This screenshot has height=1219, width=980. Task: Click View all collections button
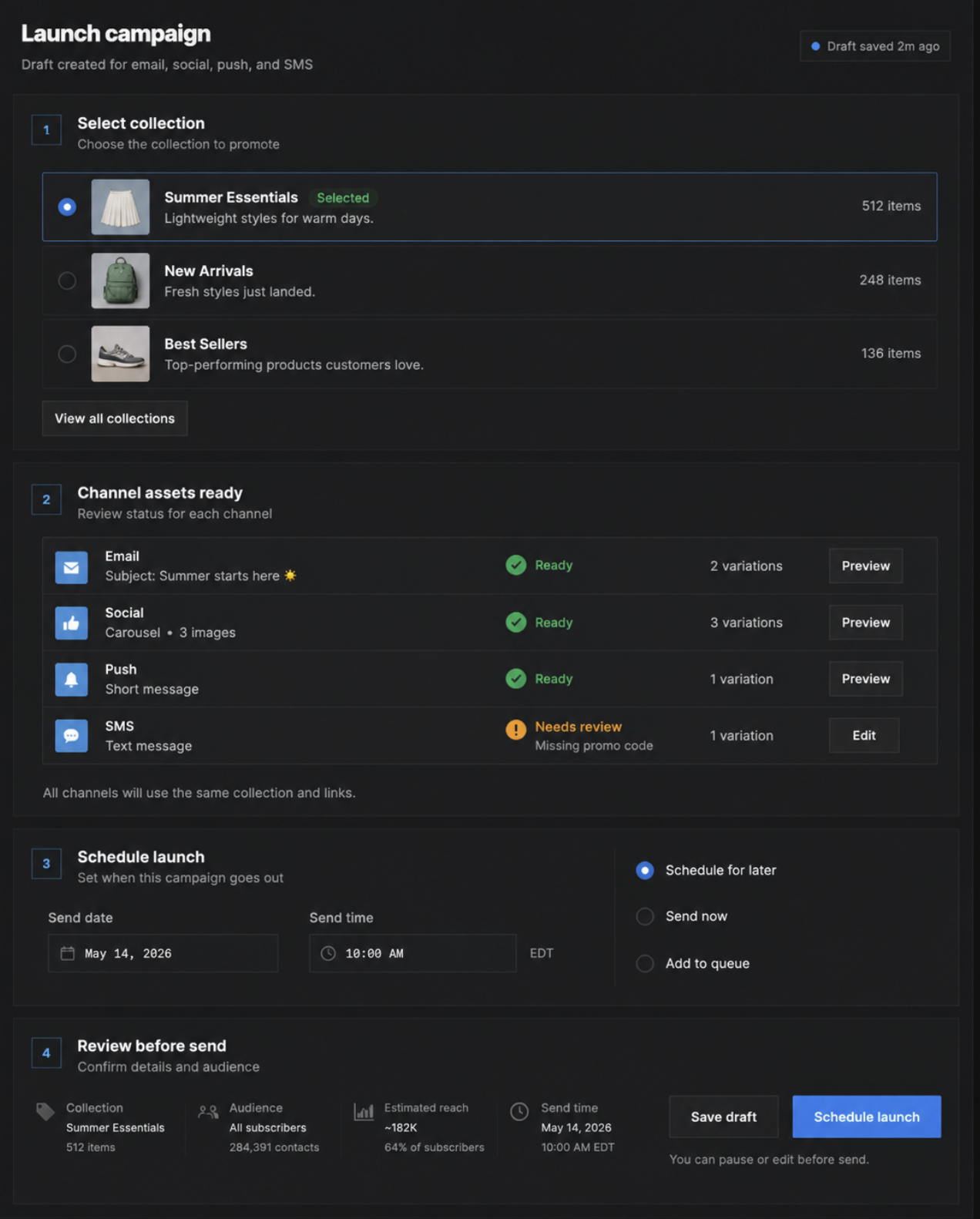pos(115,418)
